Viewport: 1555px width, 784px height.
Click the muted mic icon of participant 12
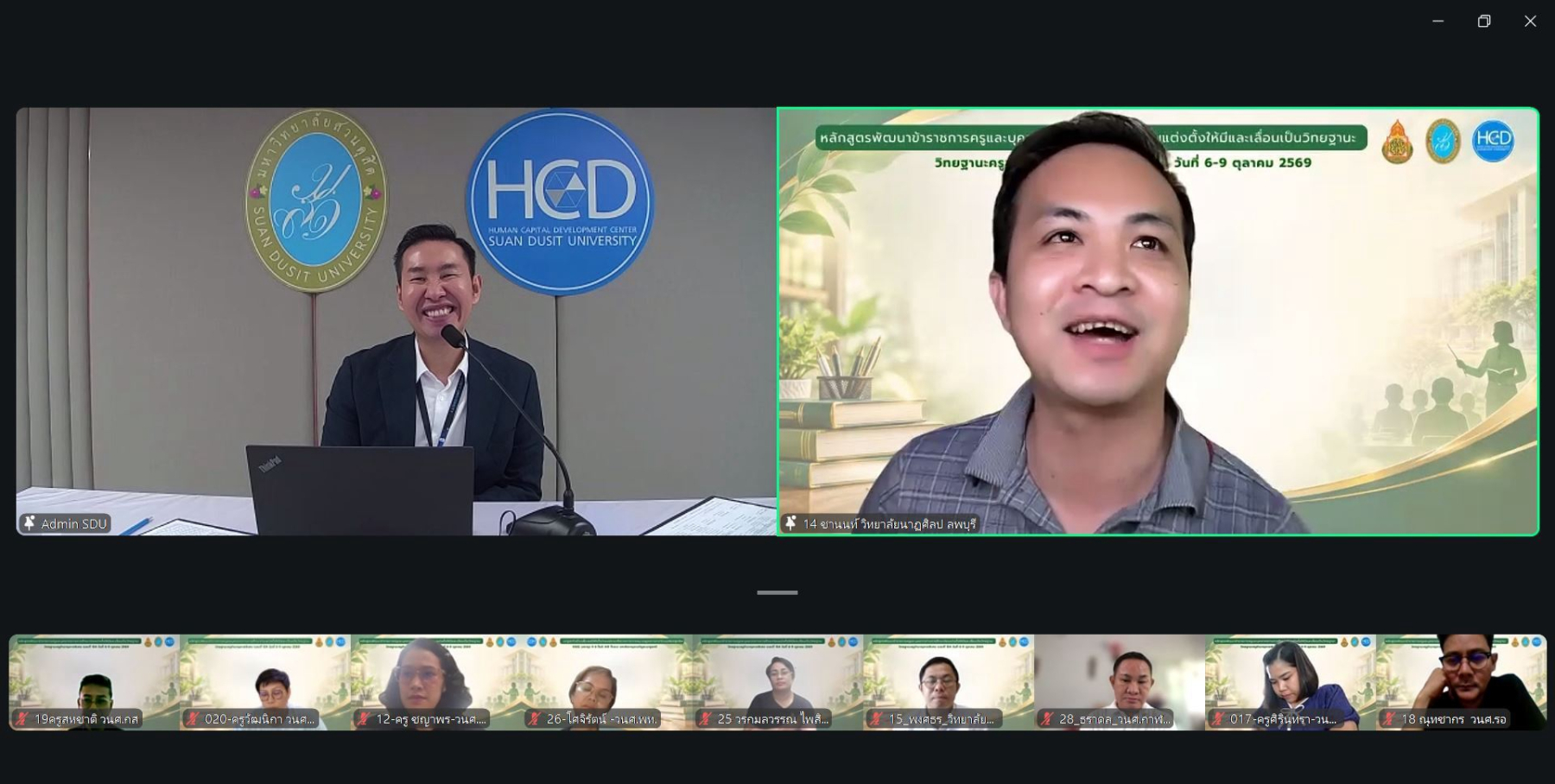pyautogui.click(x=364, y=718)
